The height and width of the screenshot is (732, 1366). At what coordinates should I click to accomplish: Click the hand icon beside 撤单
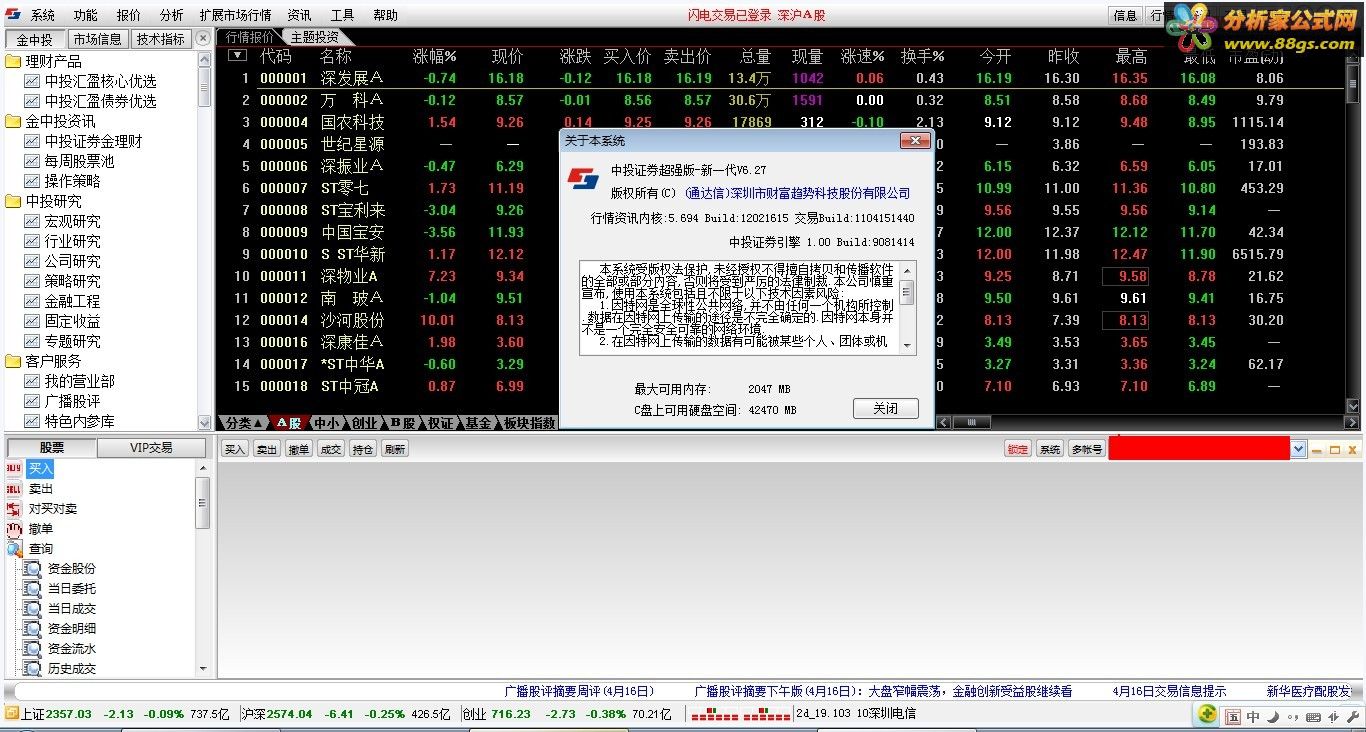pos(14,528)
